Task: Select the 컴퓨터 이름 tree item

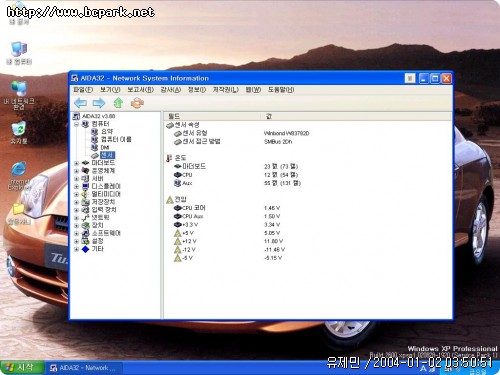Action: pyautogui.click(x=116, y=140)
